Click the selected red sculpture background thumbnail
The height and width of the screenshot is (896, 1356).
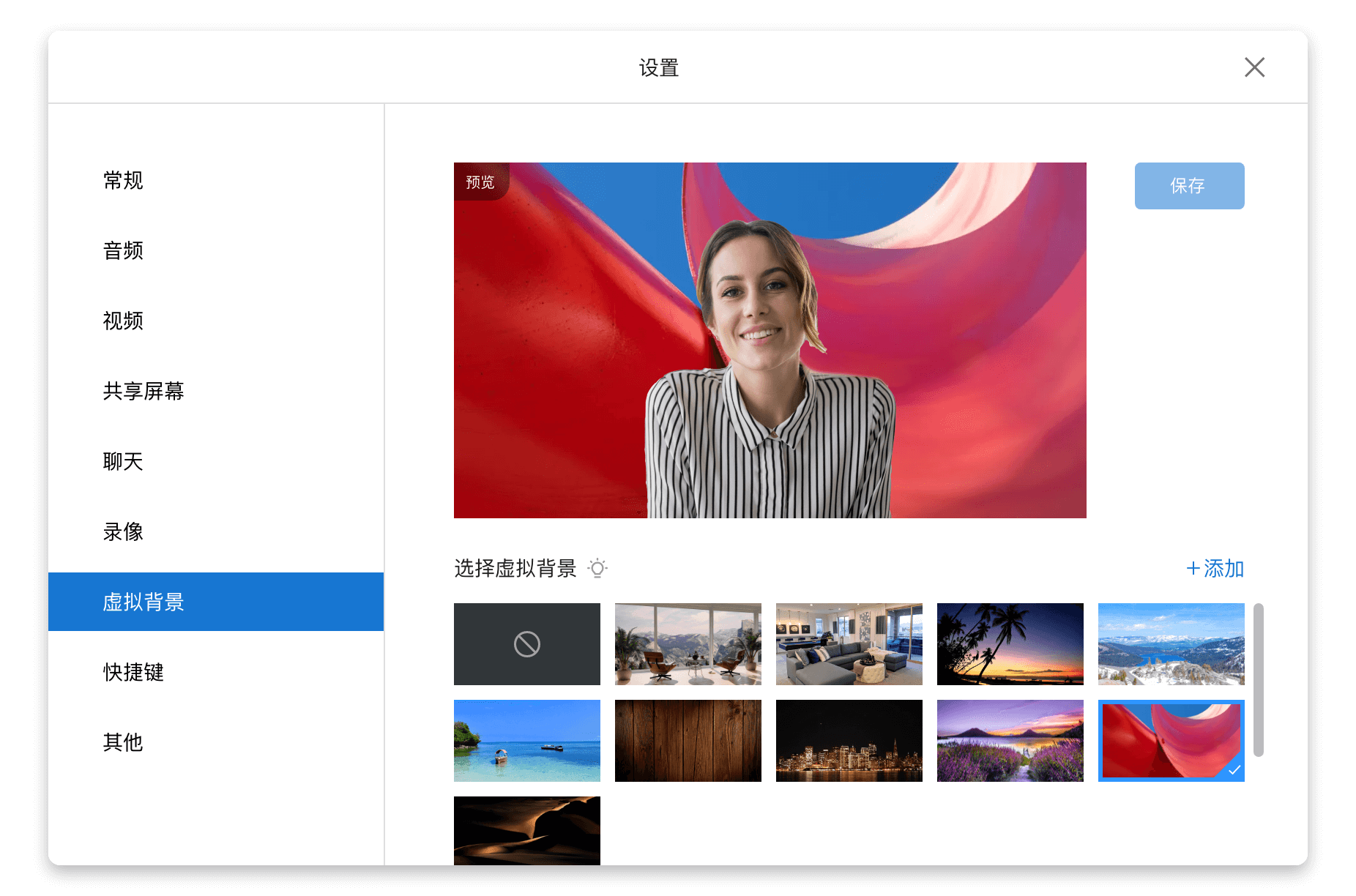pos(1171,741)
